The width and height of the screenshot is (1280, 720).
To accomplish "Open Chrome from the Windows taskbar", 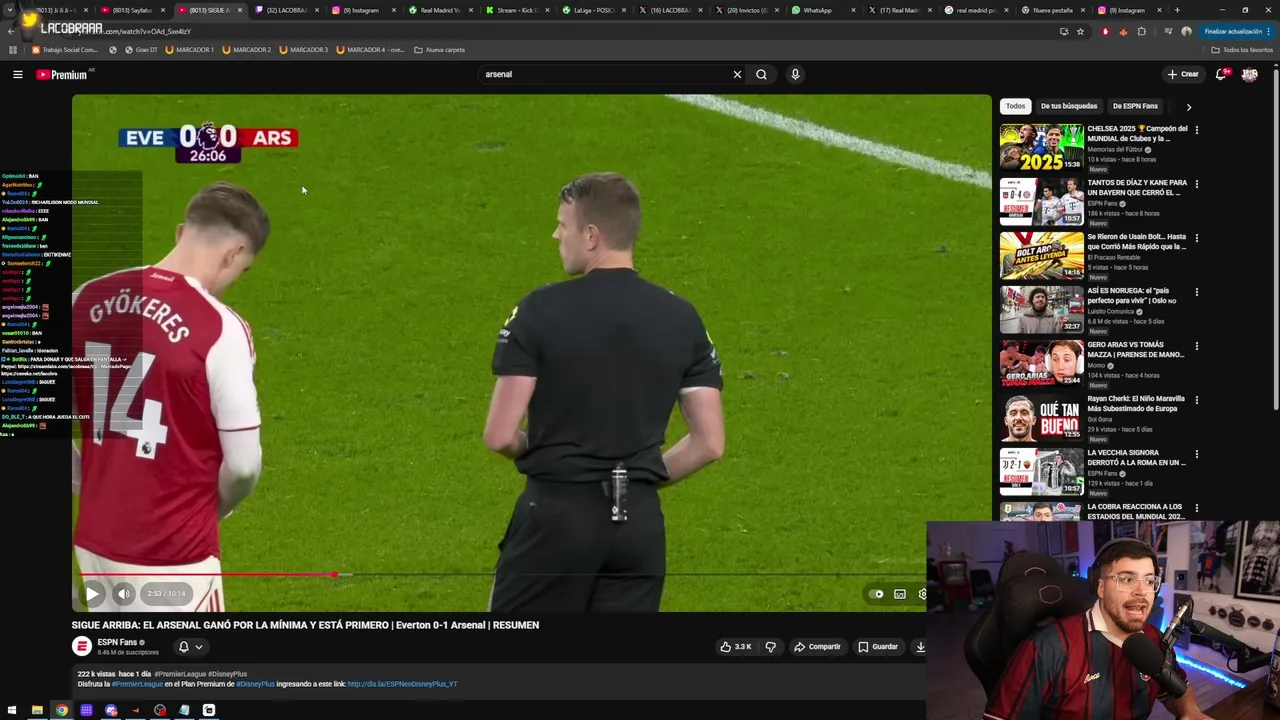I will 62,710.
